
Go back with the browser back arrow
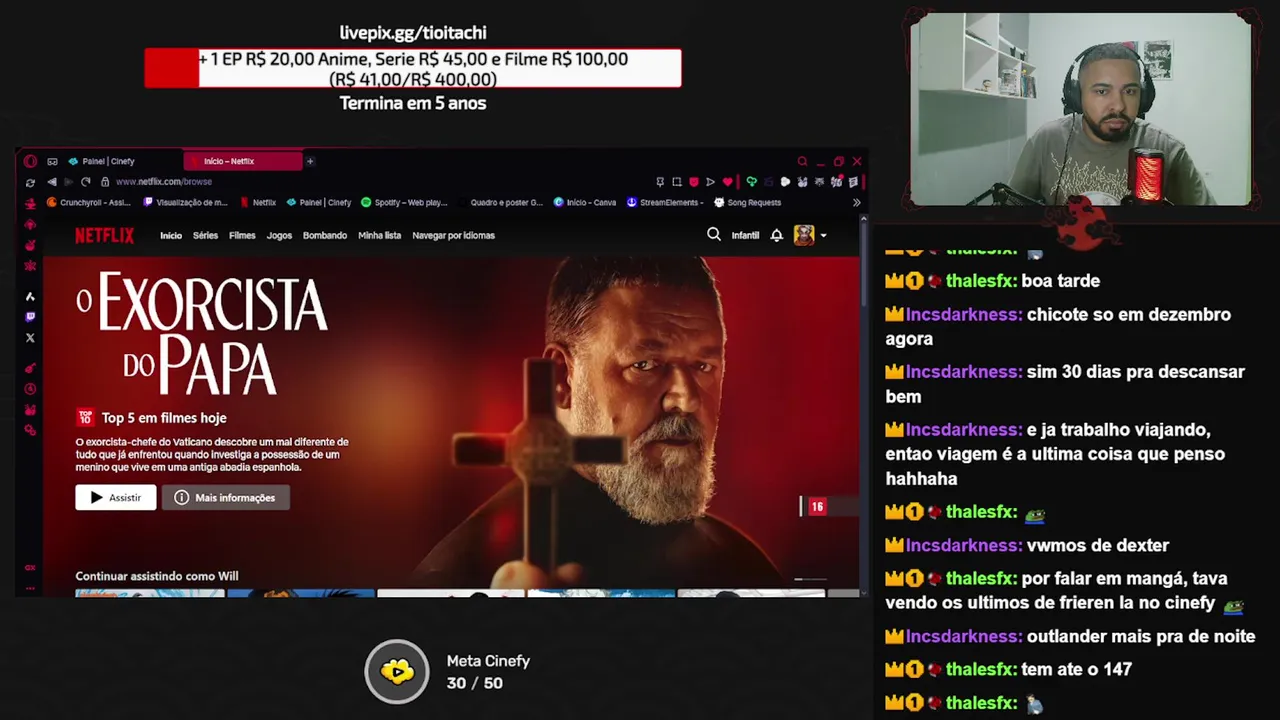click(x=52, y=182)
